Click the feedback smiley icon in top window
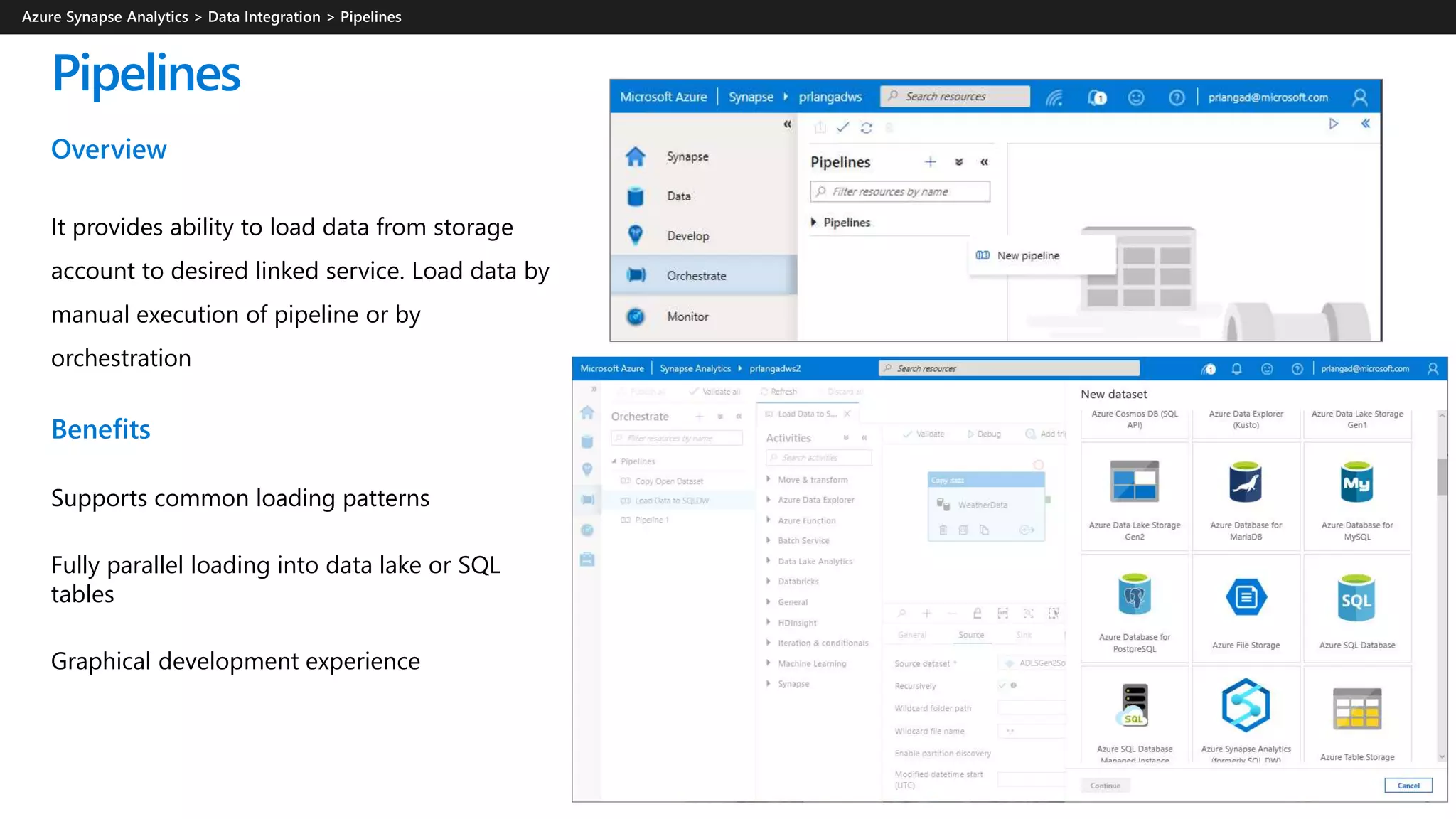Screen dimensions: 1456x819 pyautogui.click(x=1136, y=97)
